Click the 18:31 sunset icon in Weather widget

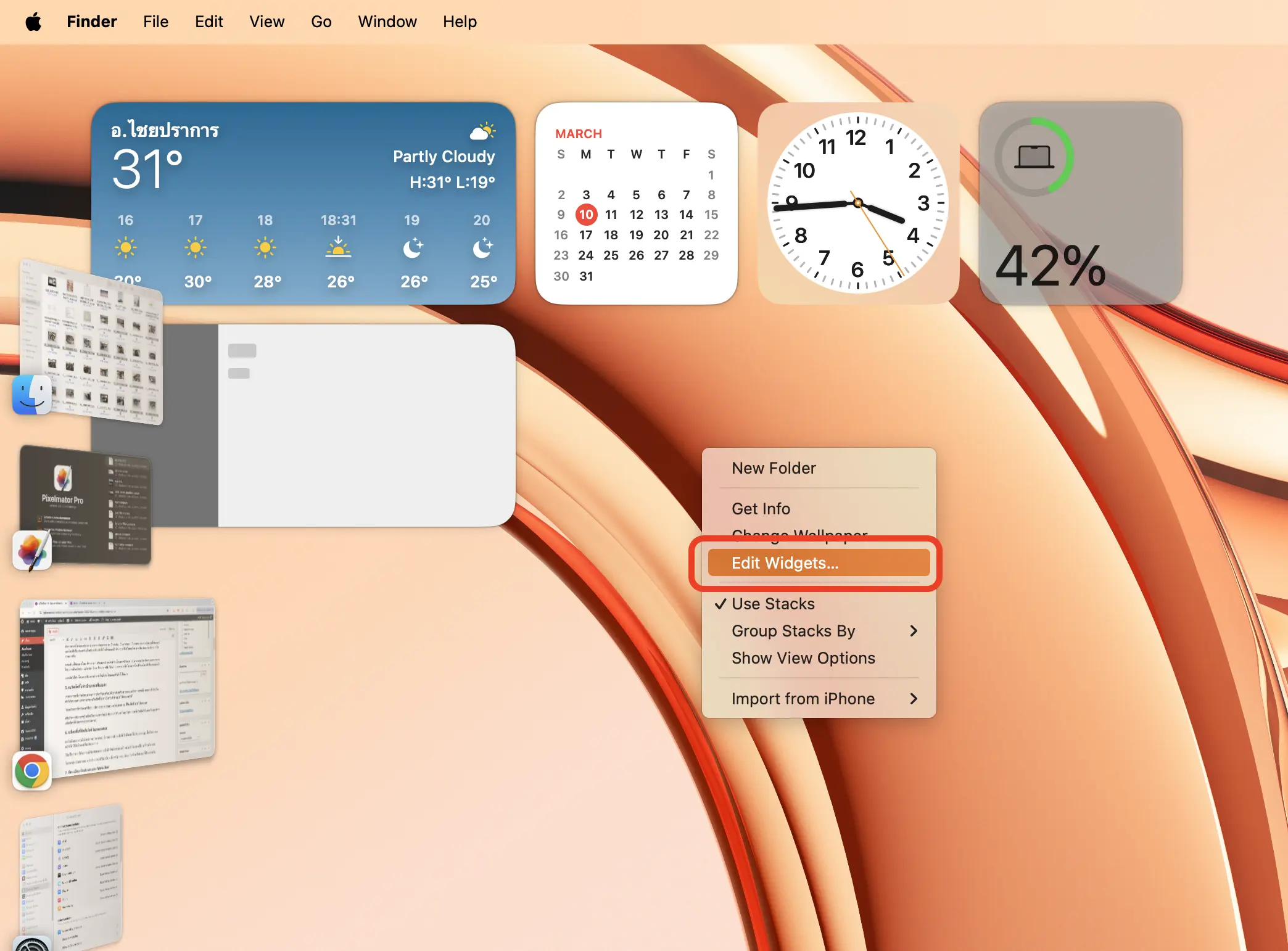(338, 247)
